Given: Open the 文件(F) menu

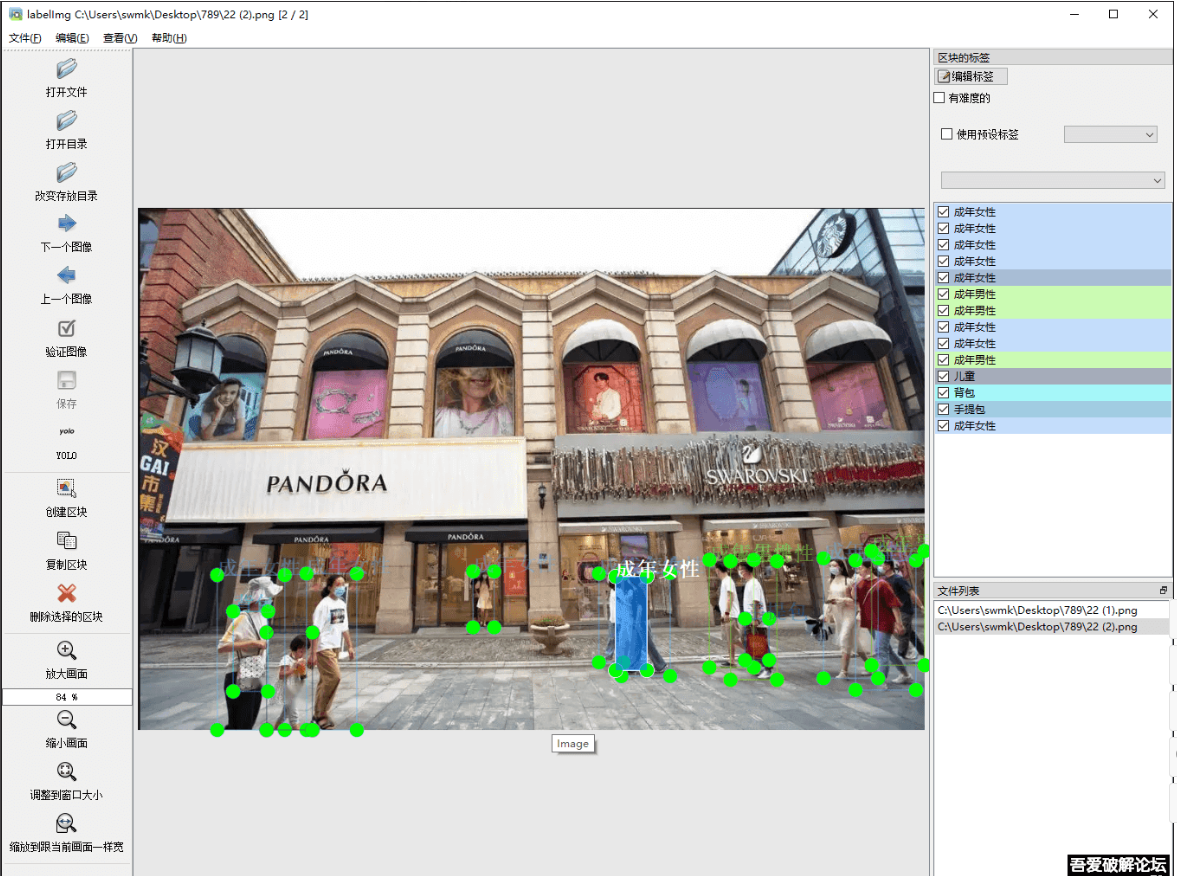Looking at the screenshot, I should click(25, 38).
